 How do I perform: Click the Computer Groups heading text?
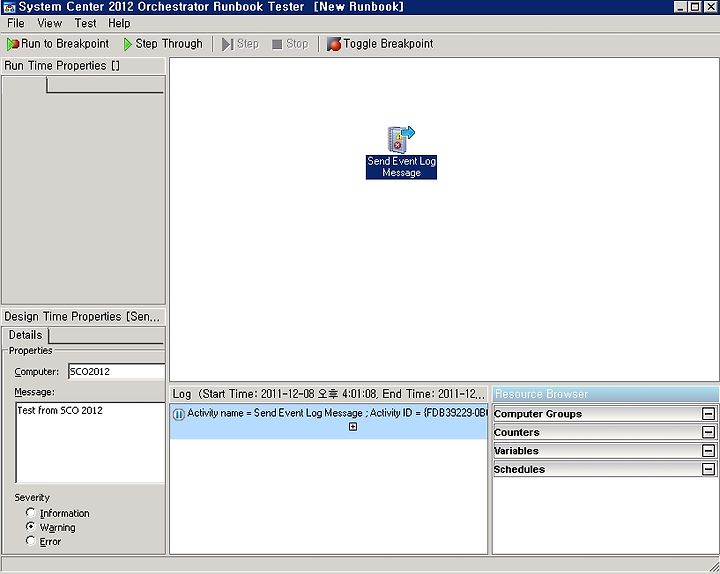[538, 414]
